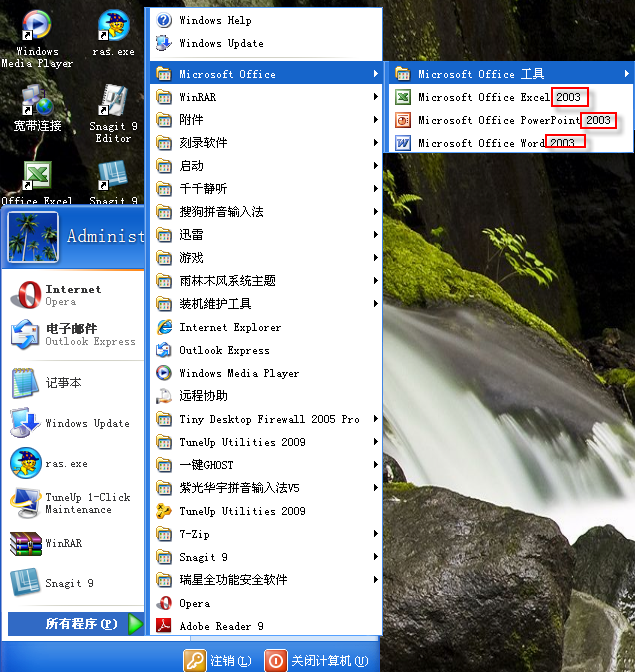Open 记事本 from recent programs
The width and height of the screenshot is (635, 672).
[73, 382]
